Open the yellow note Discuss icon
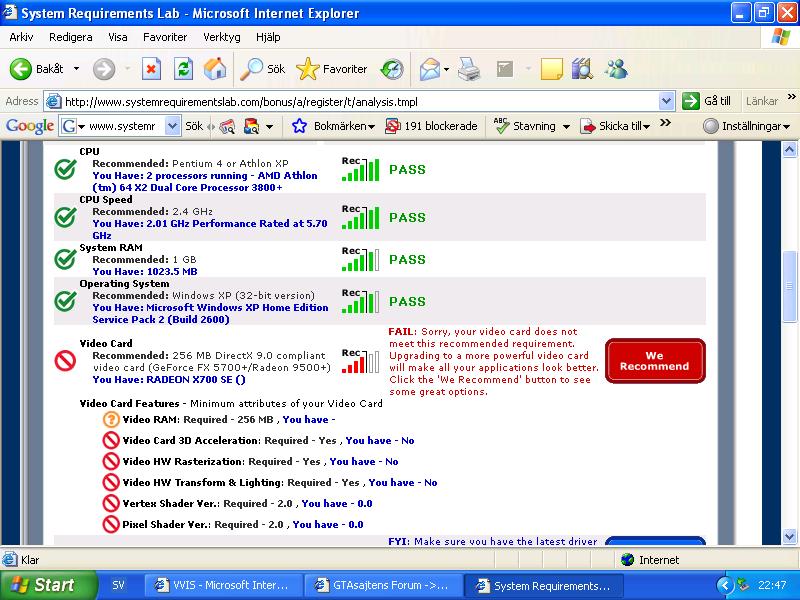Viewport: 800px width, 600px height. 552,69
